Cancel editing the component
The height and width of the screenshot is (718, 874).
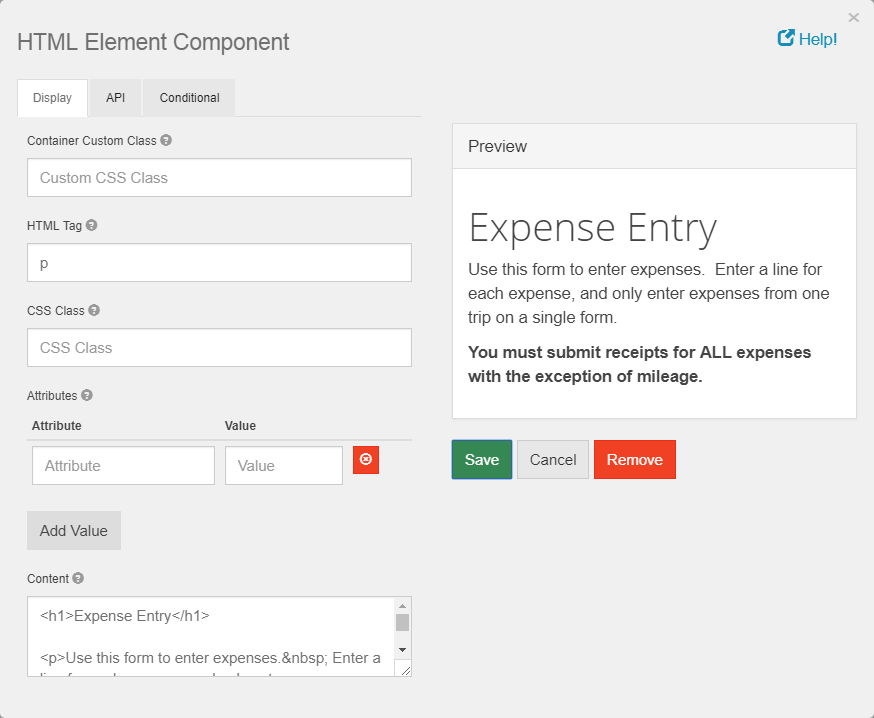[552, 459]
